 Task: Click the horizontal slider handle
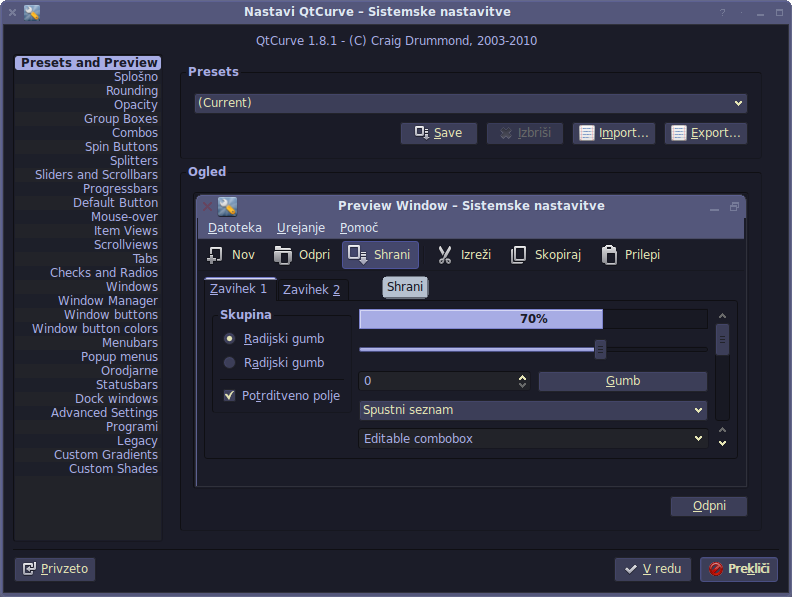point(600,349)
